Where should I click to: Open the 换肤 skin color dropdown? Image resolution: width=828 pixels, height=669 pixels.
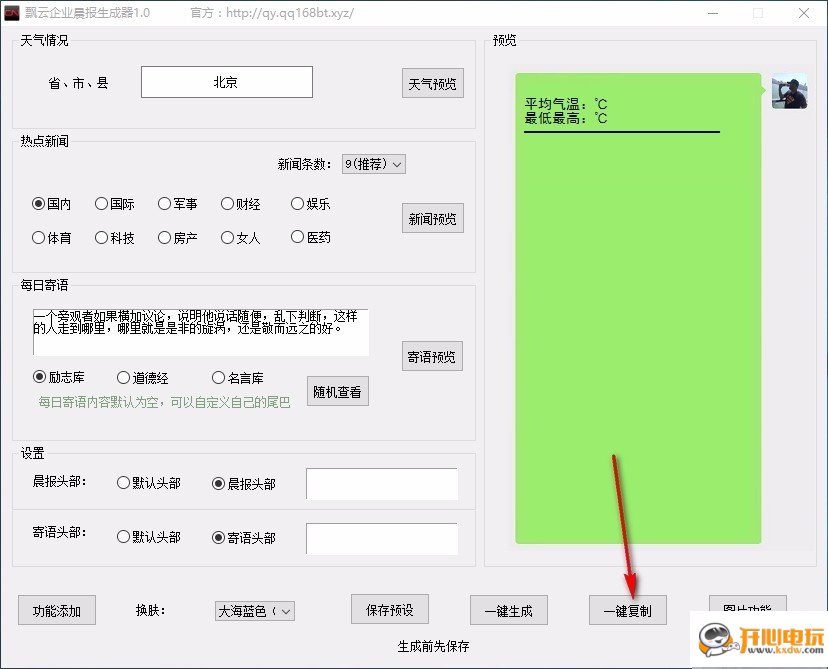tap(255, 611)
